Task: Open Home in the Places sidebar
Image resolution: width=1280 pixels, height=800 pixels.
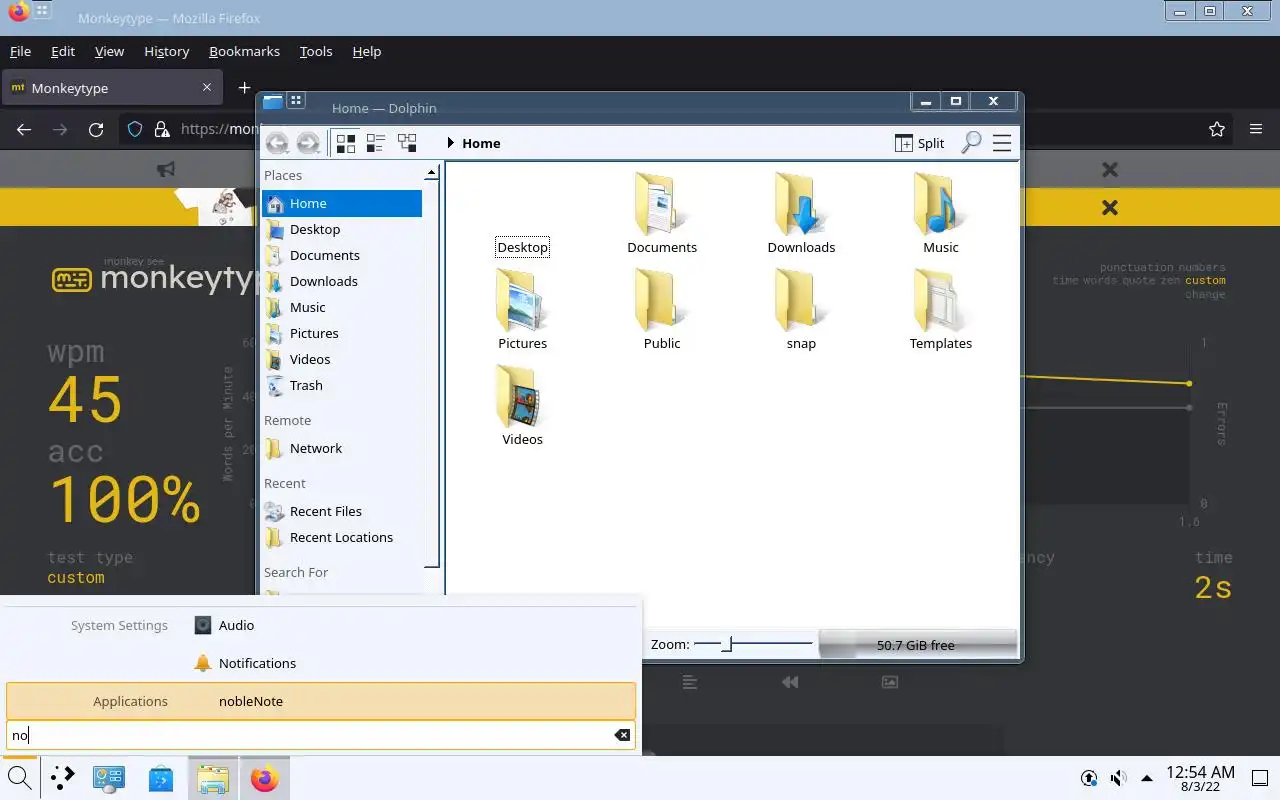Action: (x=342, y=203)
